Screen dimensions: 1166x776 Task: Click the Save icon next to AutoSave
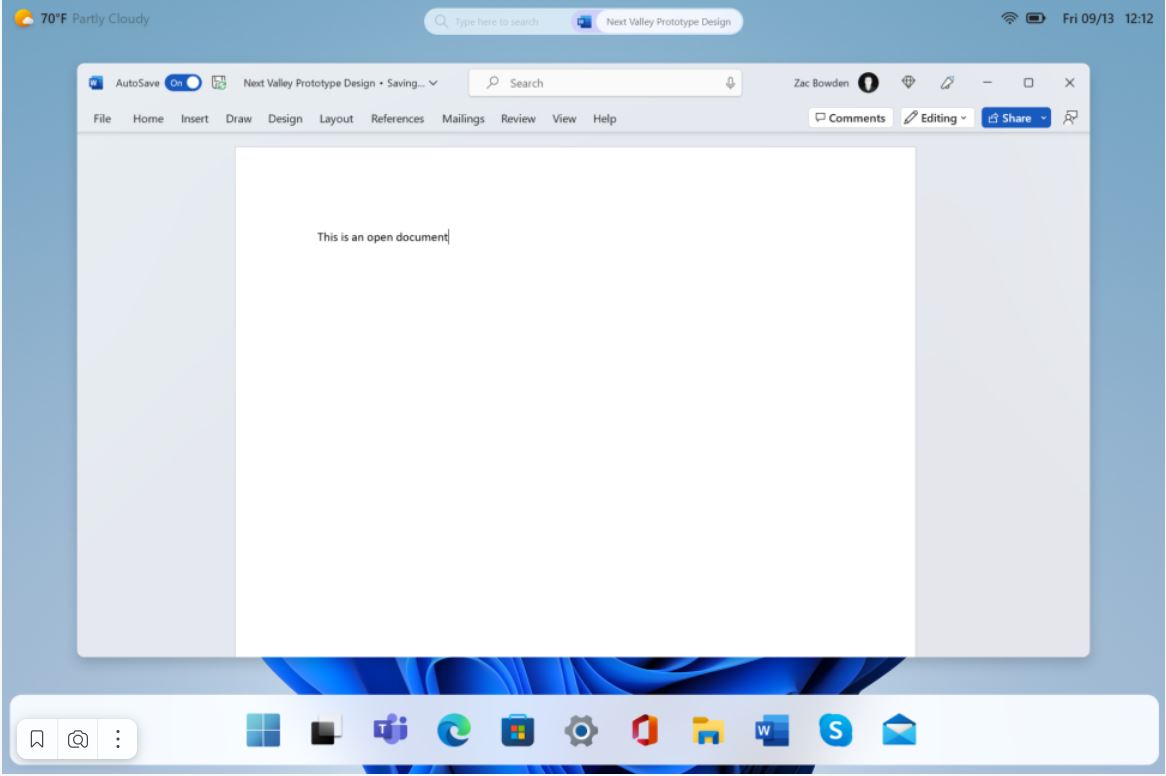(220, 83)
